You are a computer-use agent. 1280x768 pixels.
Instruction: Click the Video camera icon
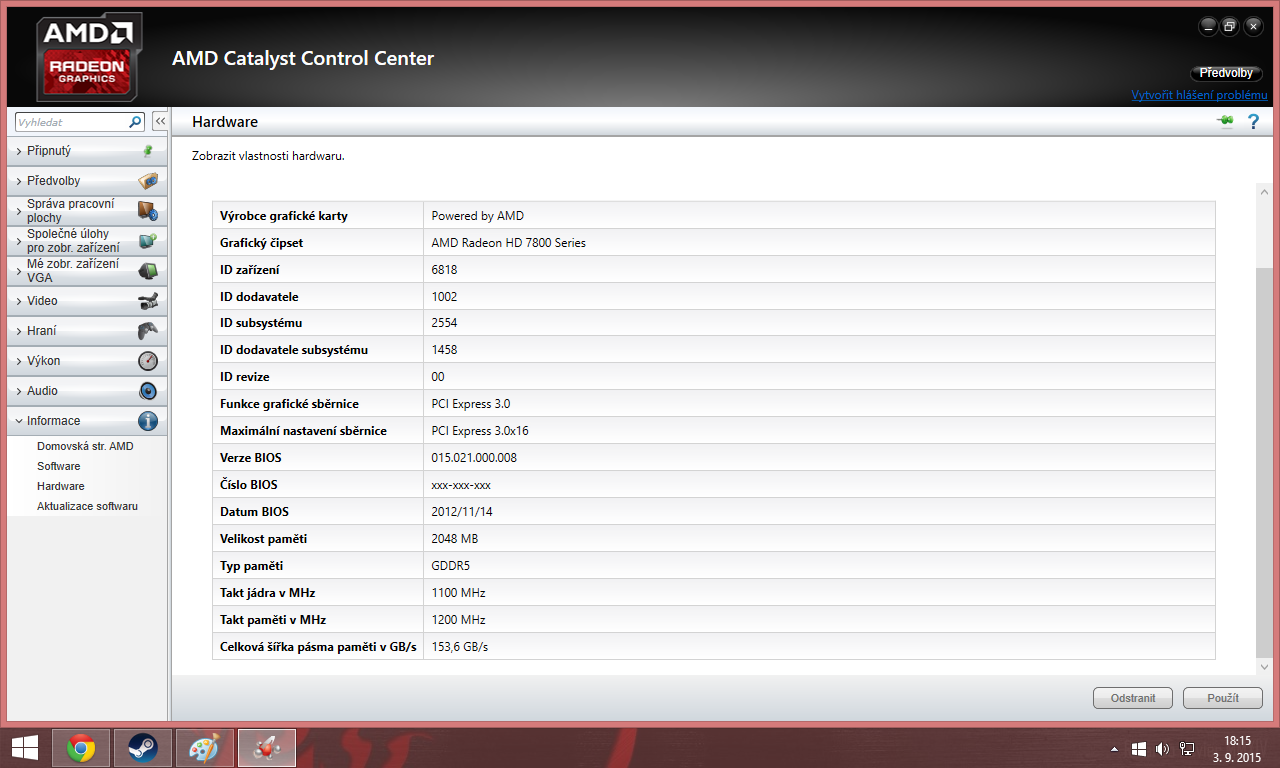click(x=148, y=301)
